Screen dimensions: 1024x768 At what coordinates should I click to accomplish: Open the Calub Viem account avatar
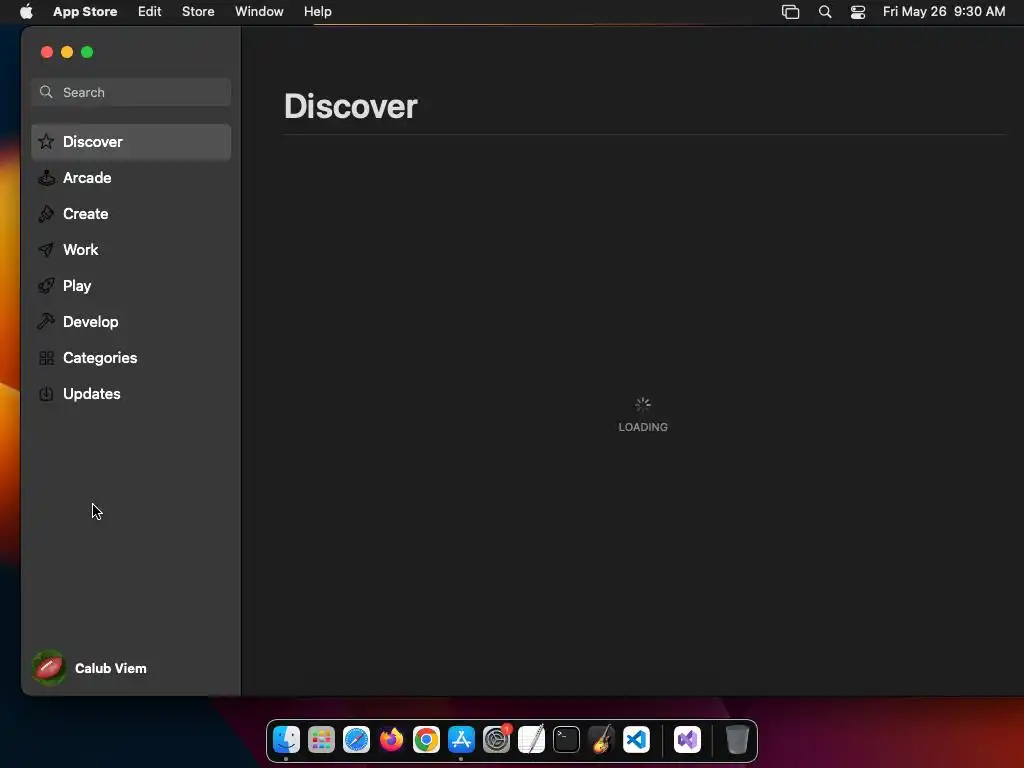pos(49,668)
